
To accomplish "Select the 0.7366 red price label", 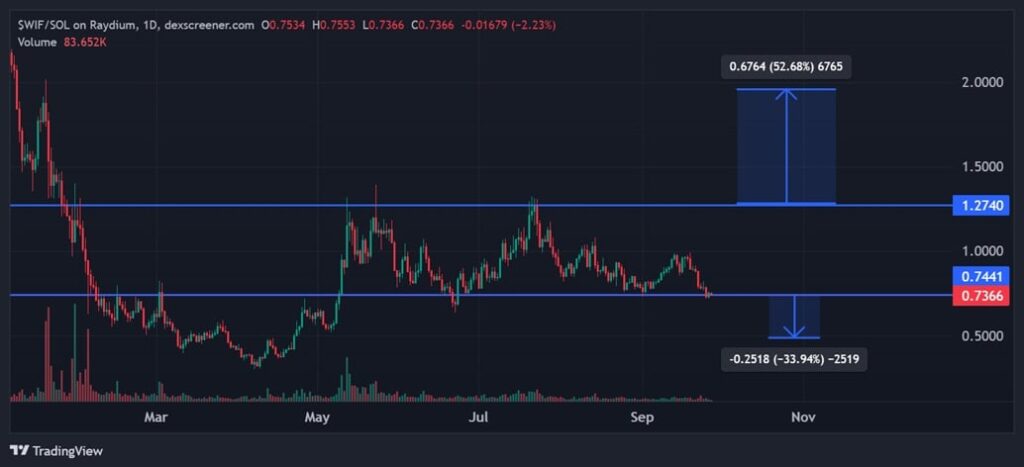I will pos(981,295).
